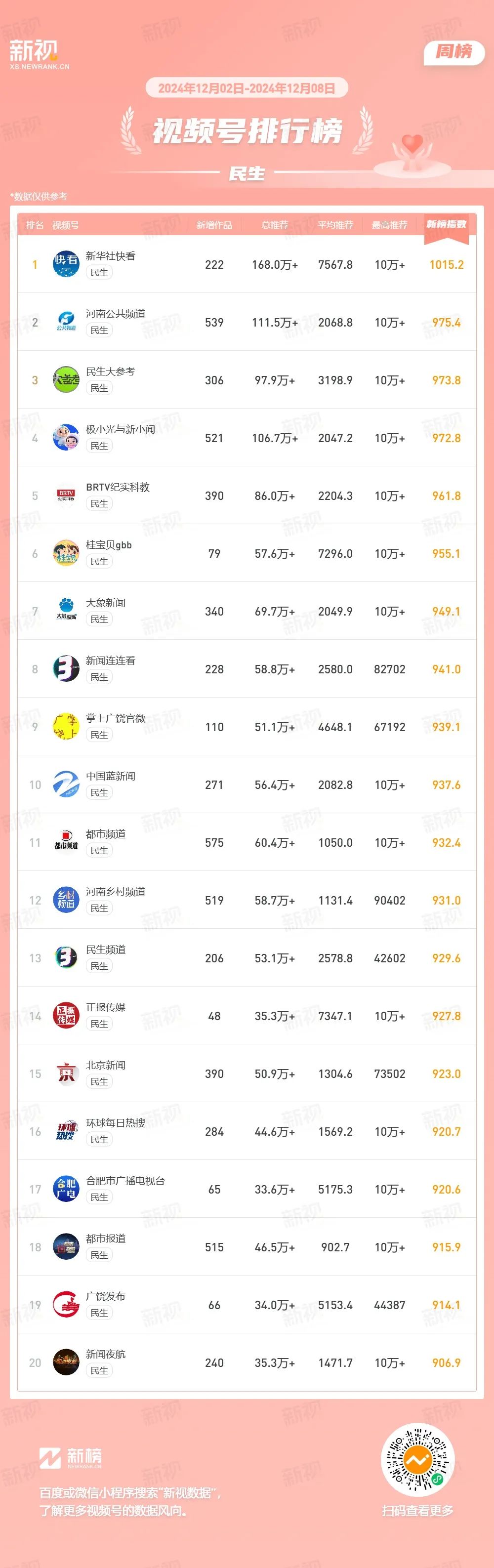
Task: Click the 桂宝贝gbb cartoon avatar
Action: pyautogui.click(x=66, y=553)
